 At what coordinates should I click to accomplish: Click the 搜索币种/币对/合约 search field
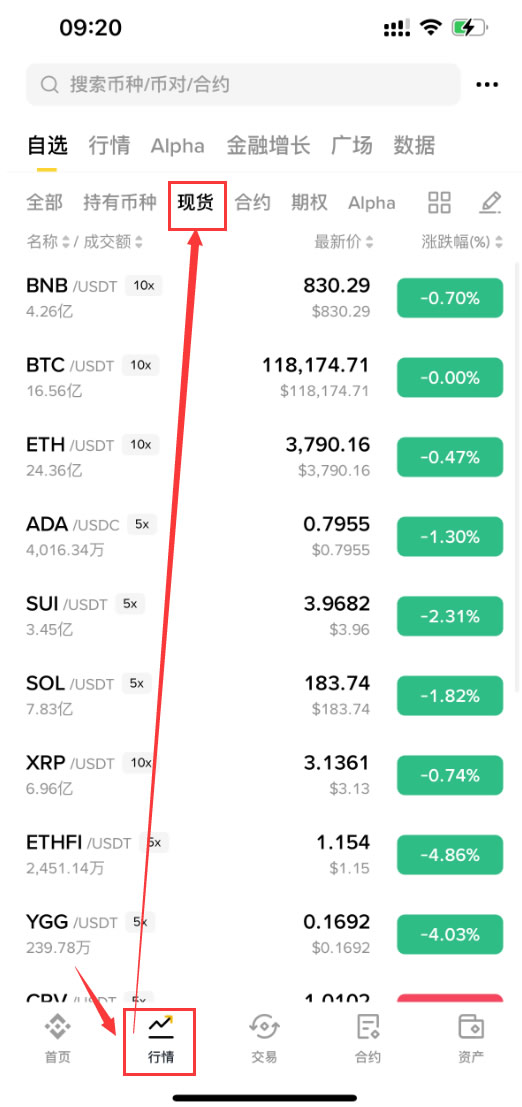tap(243, 85)
